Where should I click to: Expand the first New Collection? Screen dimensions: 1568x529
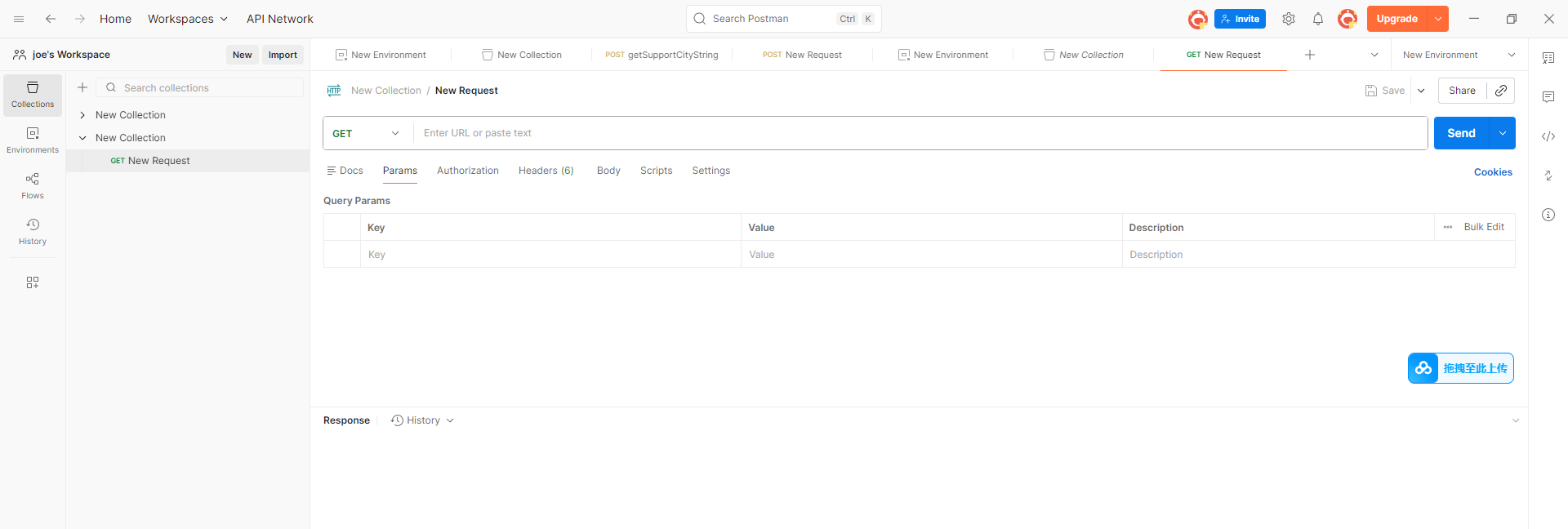click(x=82, y=115)
